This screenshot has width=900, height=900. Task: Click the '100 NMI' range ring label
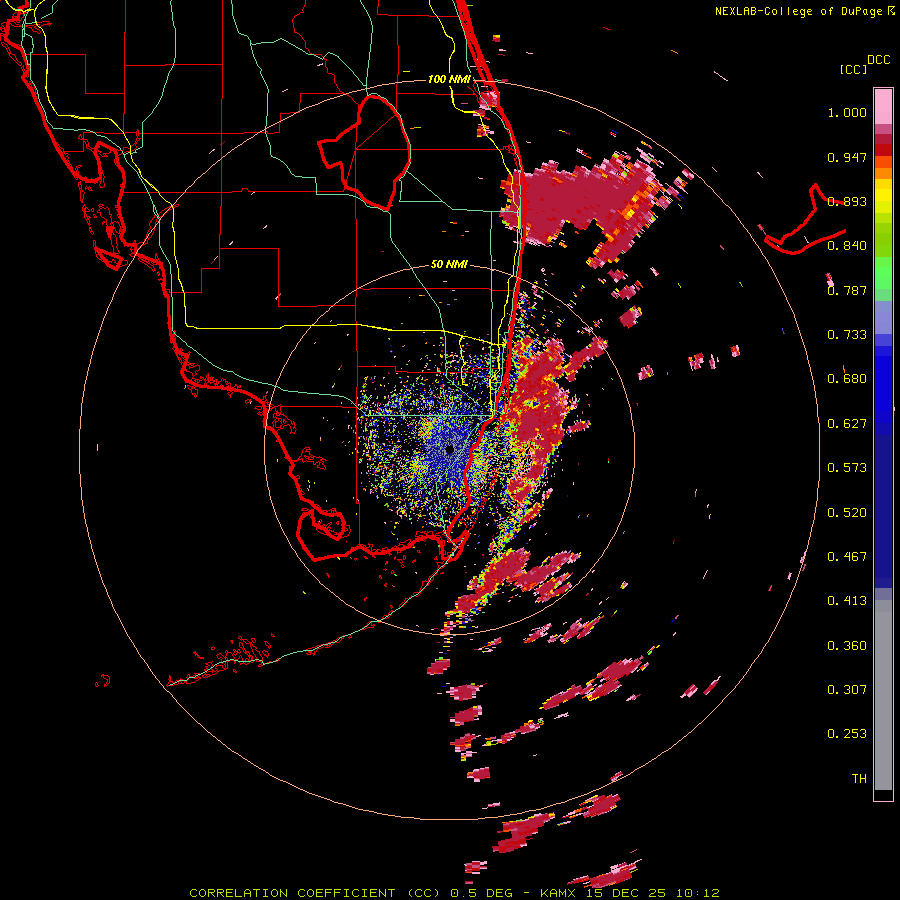coord(449,79)
